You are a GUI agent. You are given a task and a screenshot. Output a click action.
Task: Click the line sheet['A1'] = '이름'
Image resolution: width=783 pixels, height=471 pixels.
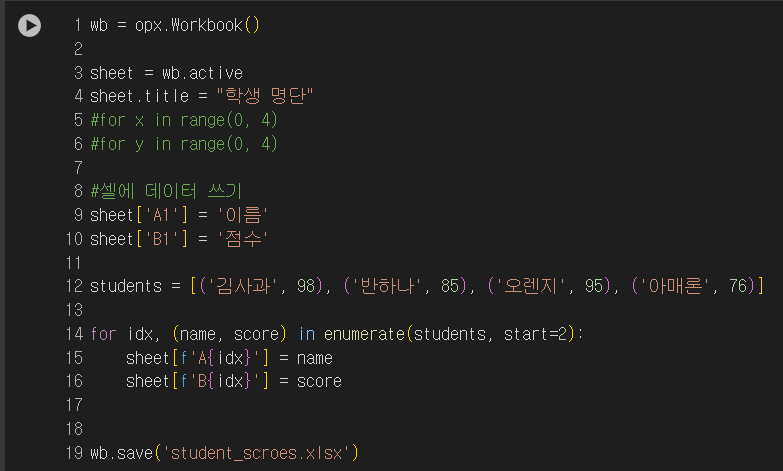click(x=179, y=215)
